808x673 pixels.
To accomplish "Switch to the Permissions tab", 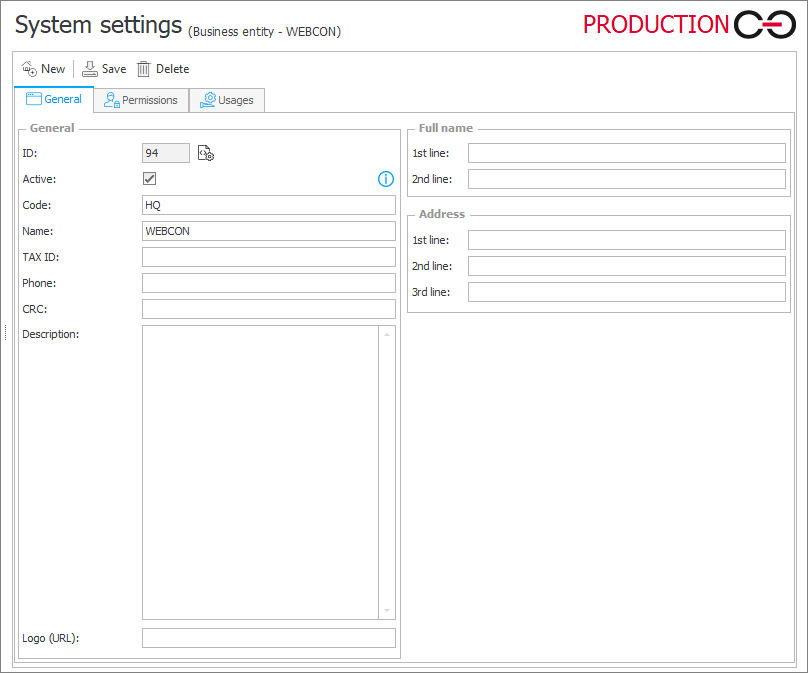I will point(141,100).
